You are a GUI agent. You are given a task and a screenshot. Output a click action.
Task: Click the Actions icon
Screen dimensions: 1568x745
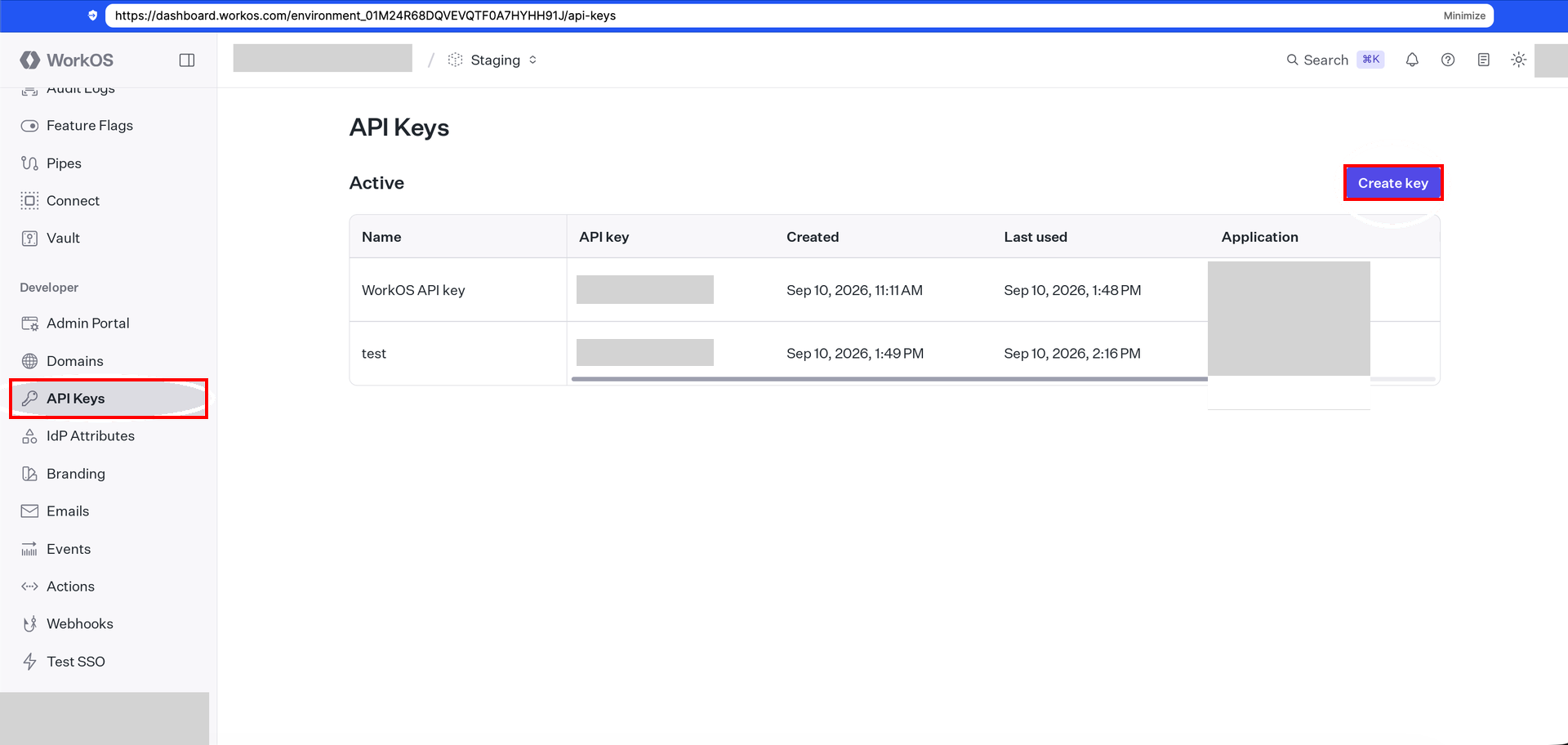[29, 587]
